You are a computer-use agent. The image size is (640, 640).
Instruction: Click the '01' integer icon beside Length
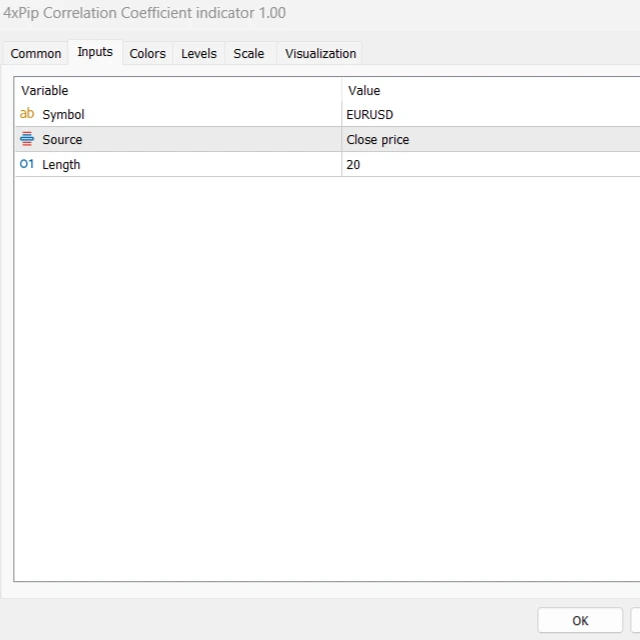tap(27, 164)
